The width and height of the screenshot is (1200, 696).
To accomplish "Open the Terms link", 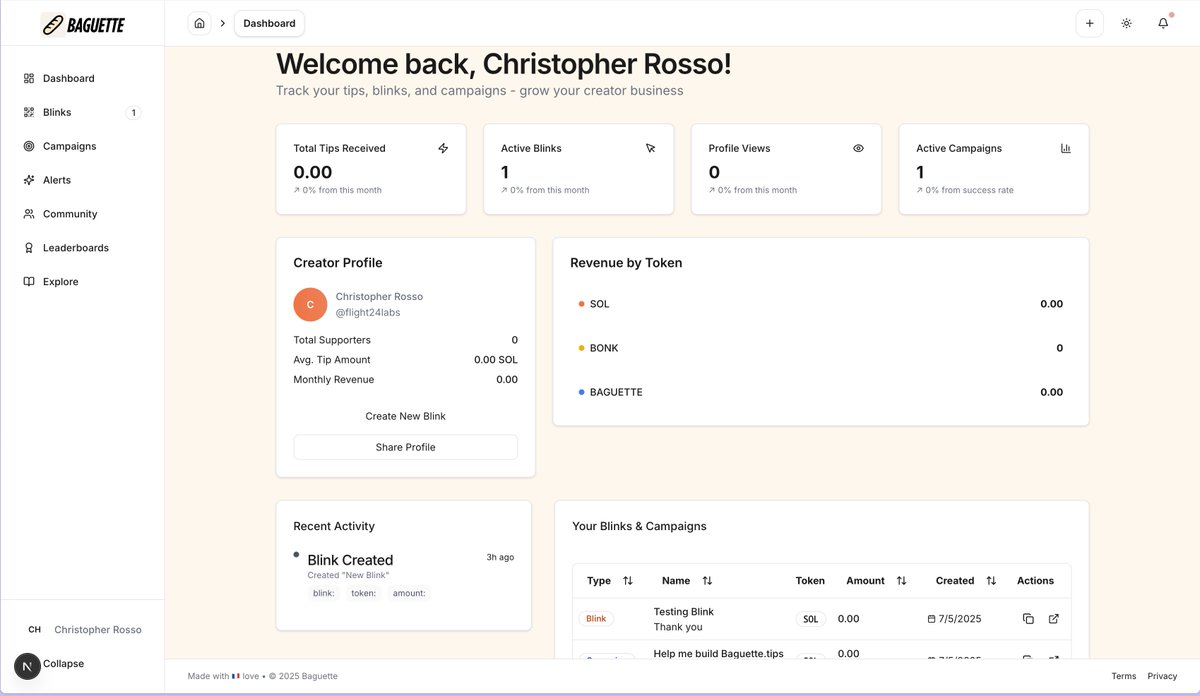I will [x=1124, y=676].
